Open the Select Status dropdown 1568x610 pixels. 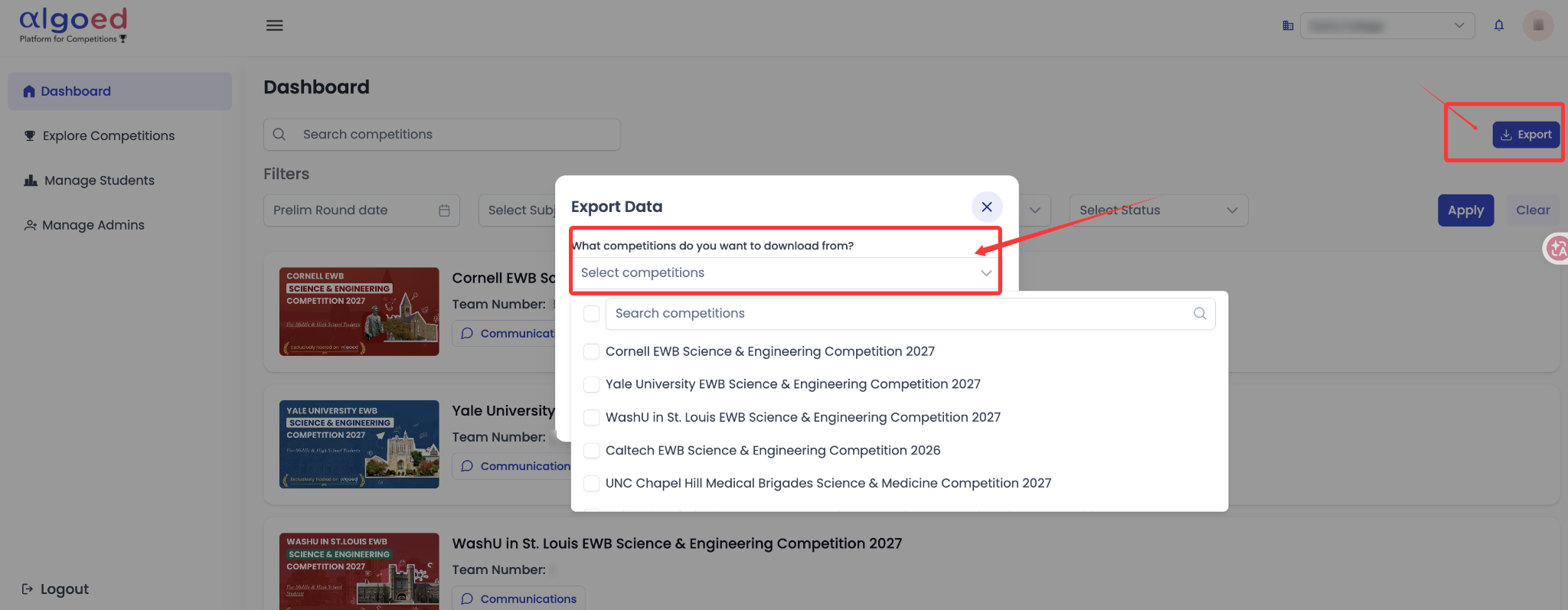tap(1158, 210)
